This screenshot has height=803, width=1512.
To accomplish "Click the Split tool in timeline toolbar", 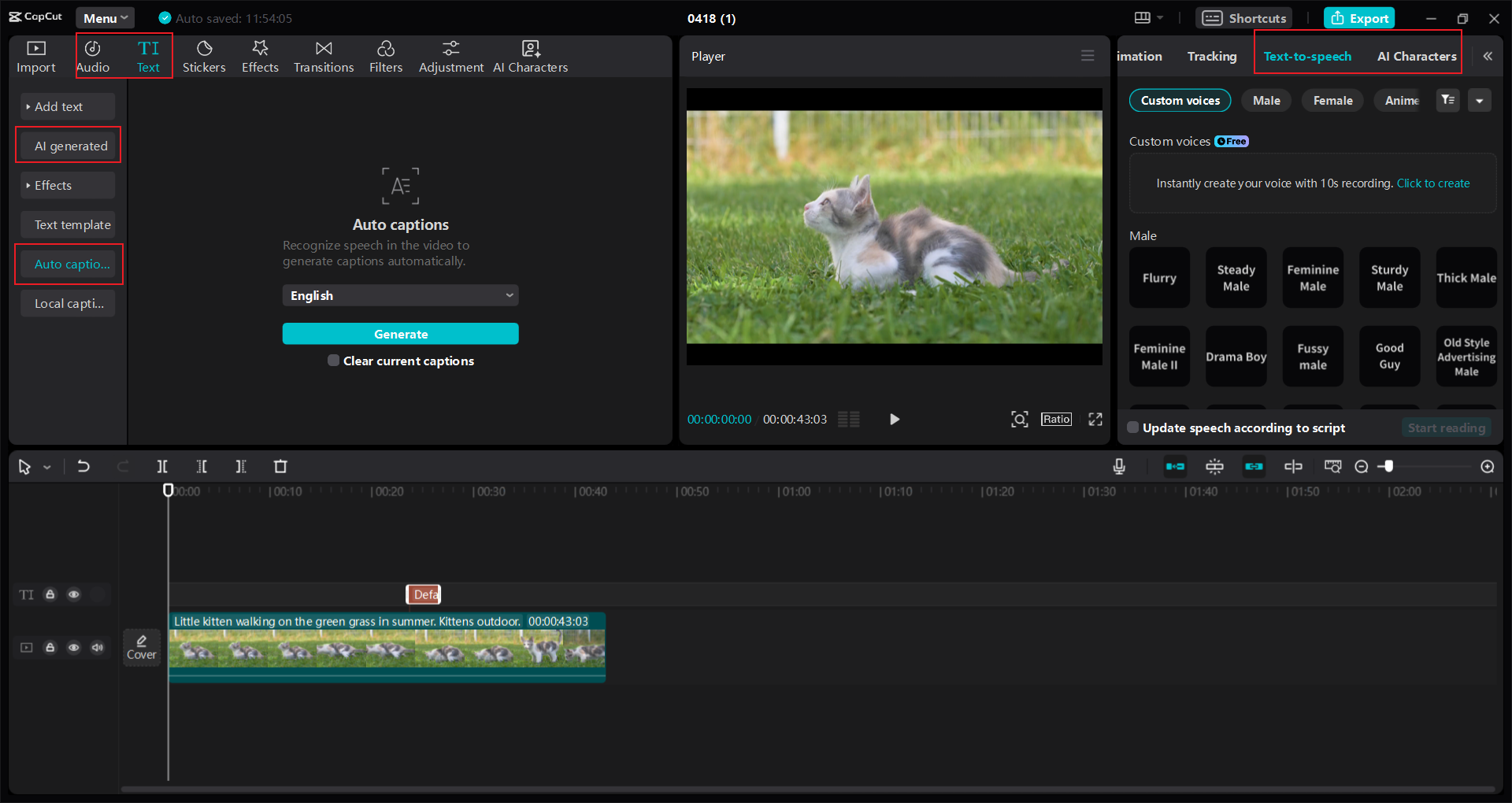I will coord(162,466).
